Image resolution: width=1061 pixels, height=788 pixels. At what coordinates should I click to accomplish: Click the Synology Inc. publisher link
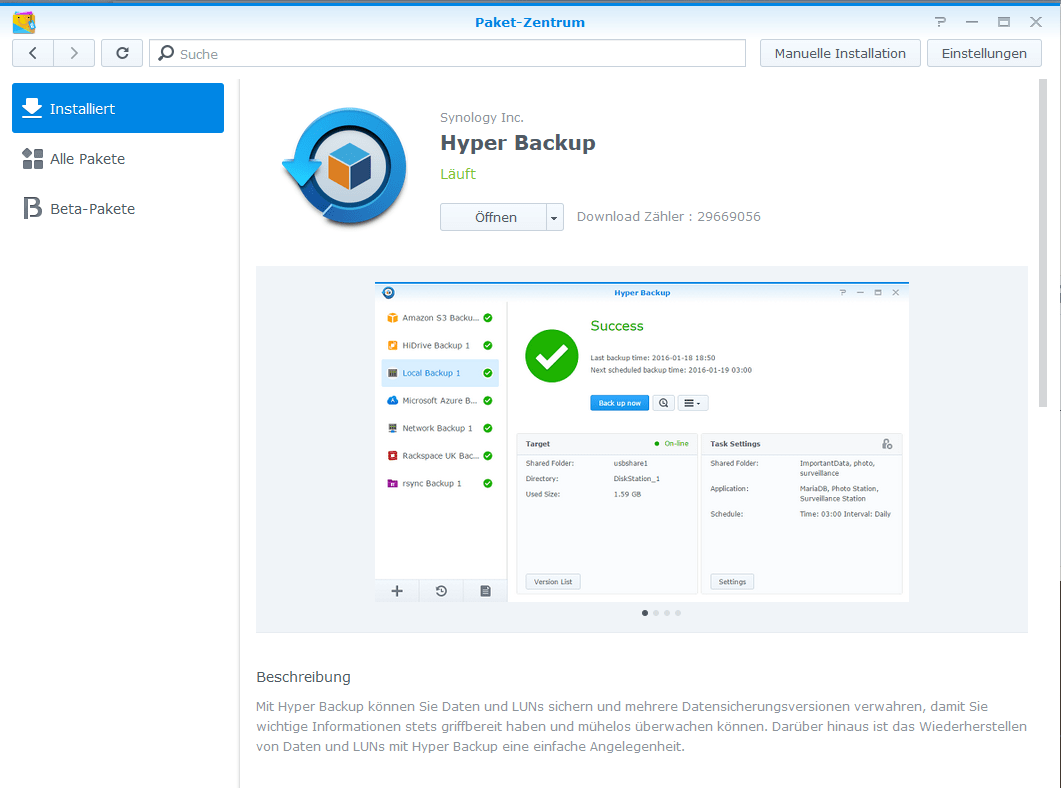(482, 117)
